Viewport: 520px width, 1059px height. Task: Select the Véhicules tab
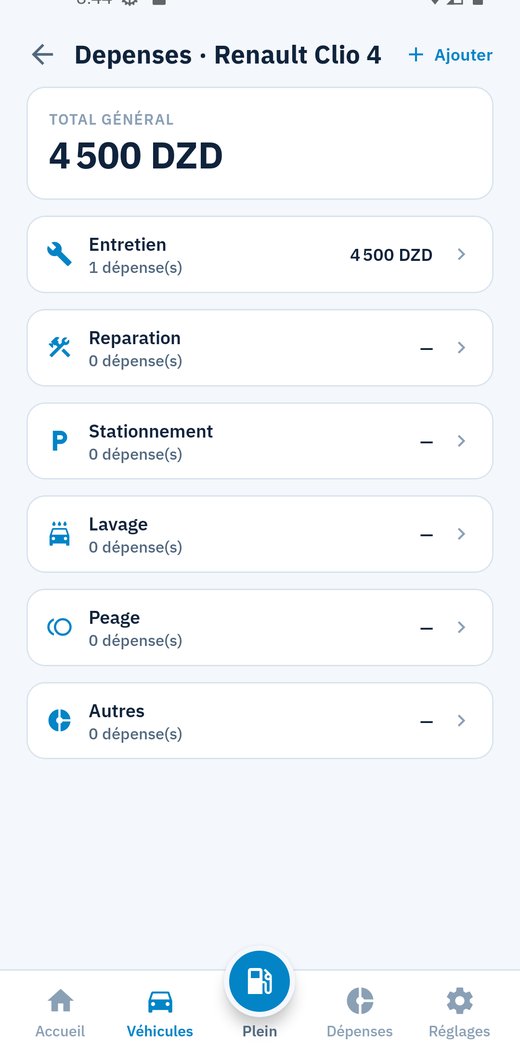click(160, 1013)
